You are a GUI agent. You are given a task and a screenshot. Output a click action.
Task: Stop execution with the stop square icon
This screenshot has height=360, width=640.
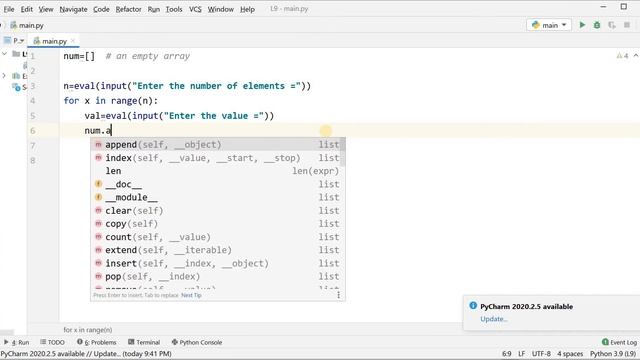627,25
